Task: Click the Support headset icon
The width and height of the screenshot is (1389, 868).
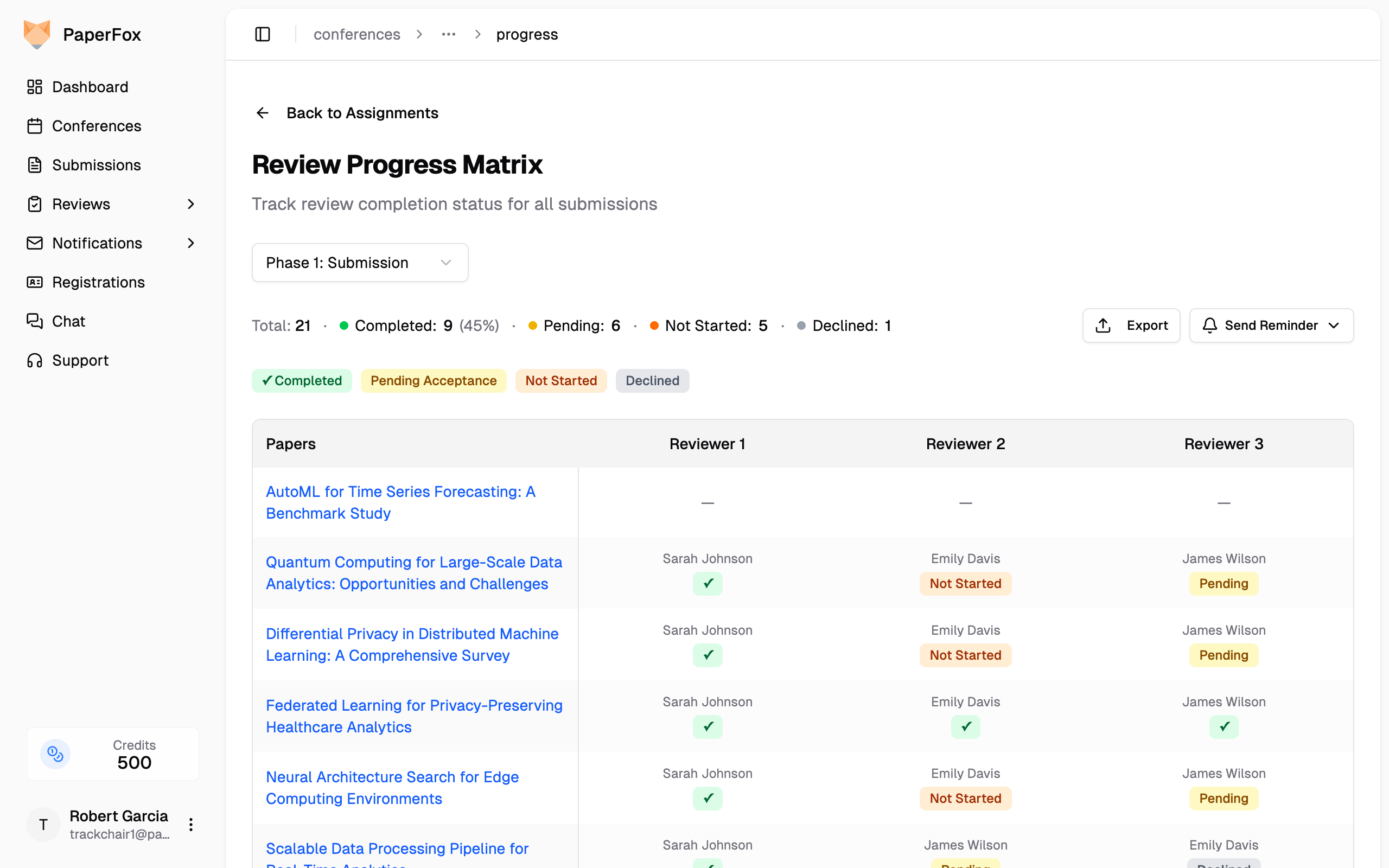Action: tap(34, 360)
